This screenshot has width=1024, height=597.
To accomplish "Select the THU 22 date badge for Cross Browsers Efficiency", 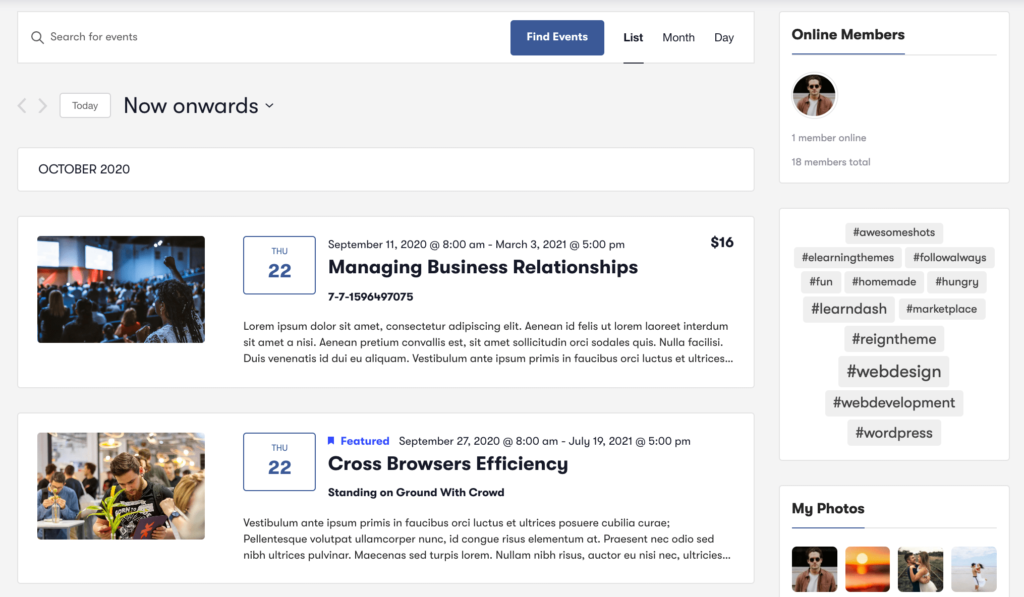I will click(x=280, y=462).
